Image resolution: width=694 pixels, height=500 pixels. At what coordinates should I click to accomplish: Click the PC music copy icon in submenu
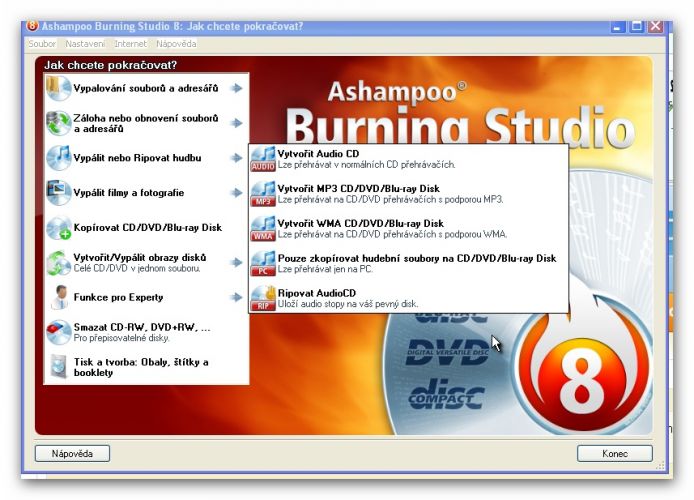(x=263, y=264)
